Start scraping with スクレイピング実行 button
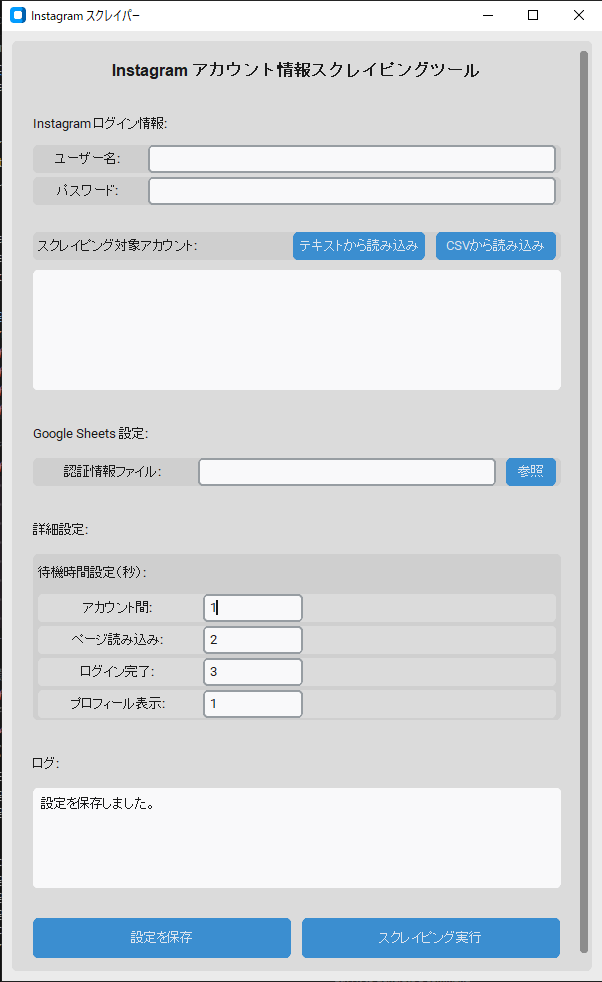The height and width of the screenshot is (982, 602). click(x=430, y=938)
